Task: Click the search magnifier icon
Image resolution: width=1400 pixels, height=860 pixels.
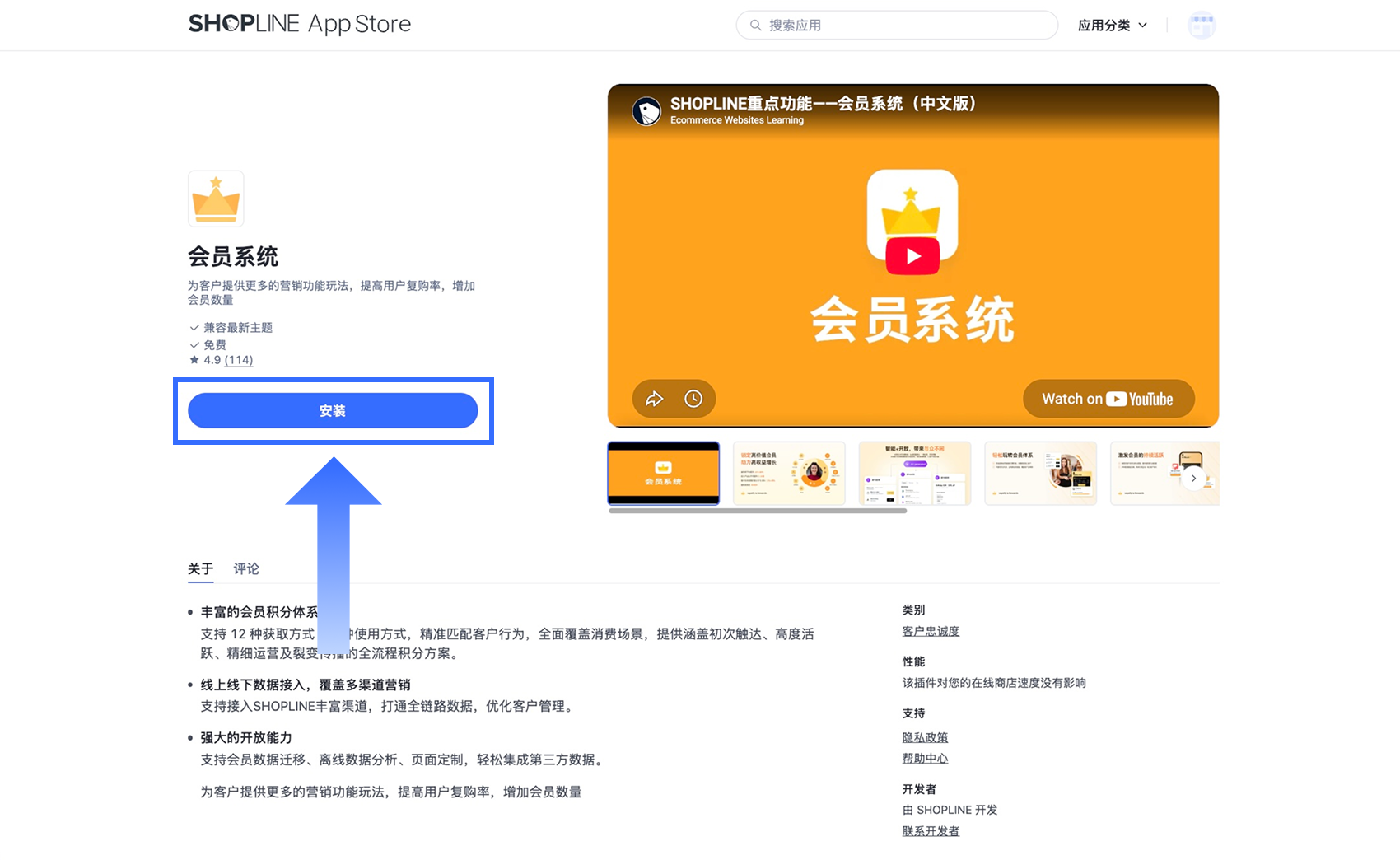Action: click(755, 26)
